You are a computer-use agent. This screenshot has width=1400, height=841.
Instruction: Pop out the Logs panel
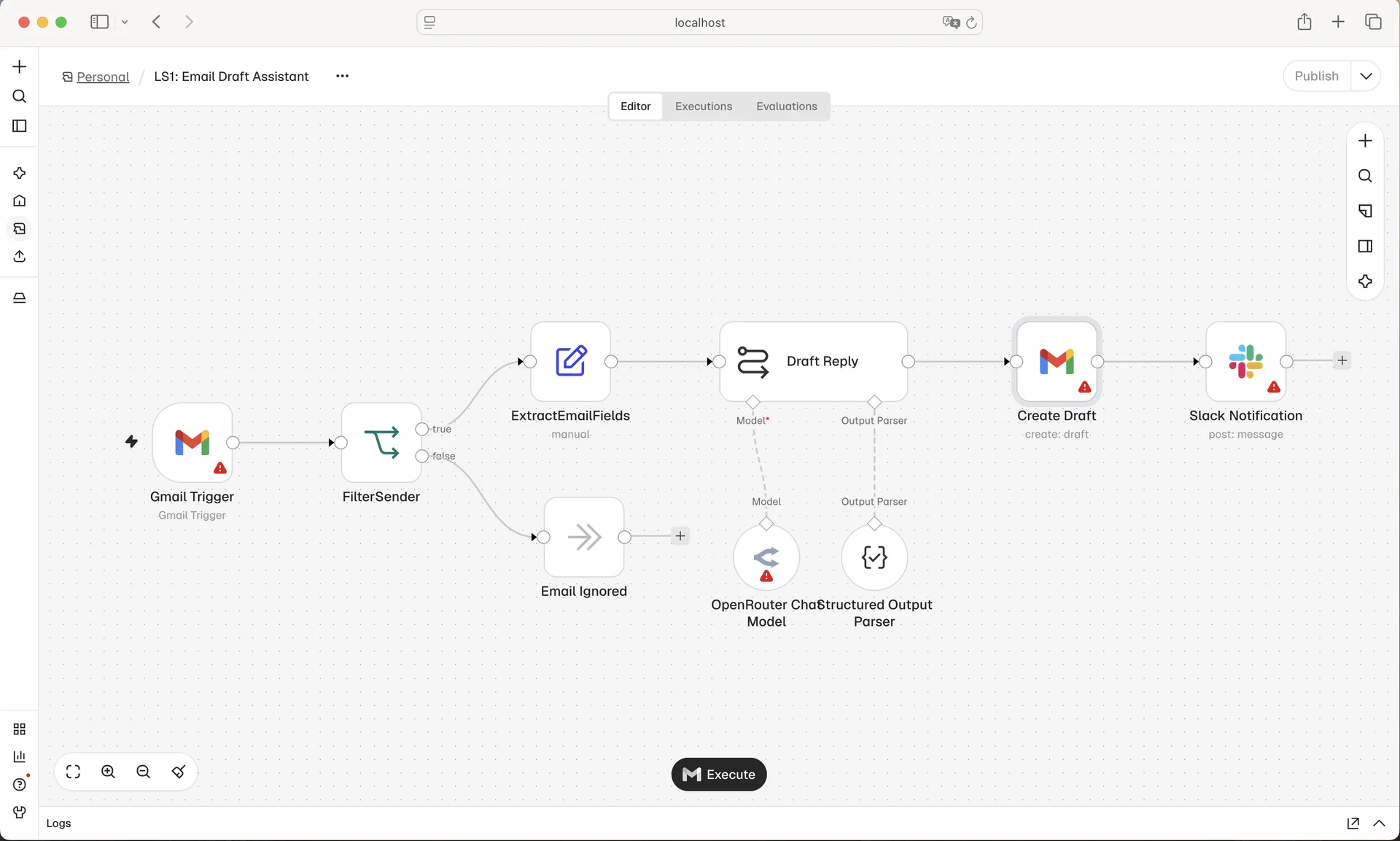point(1353,823)
